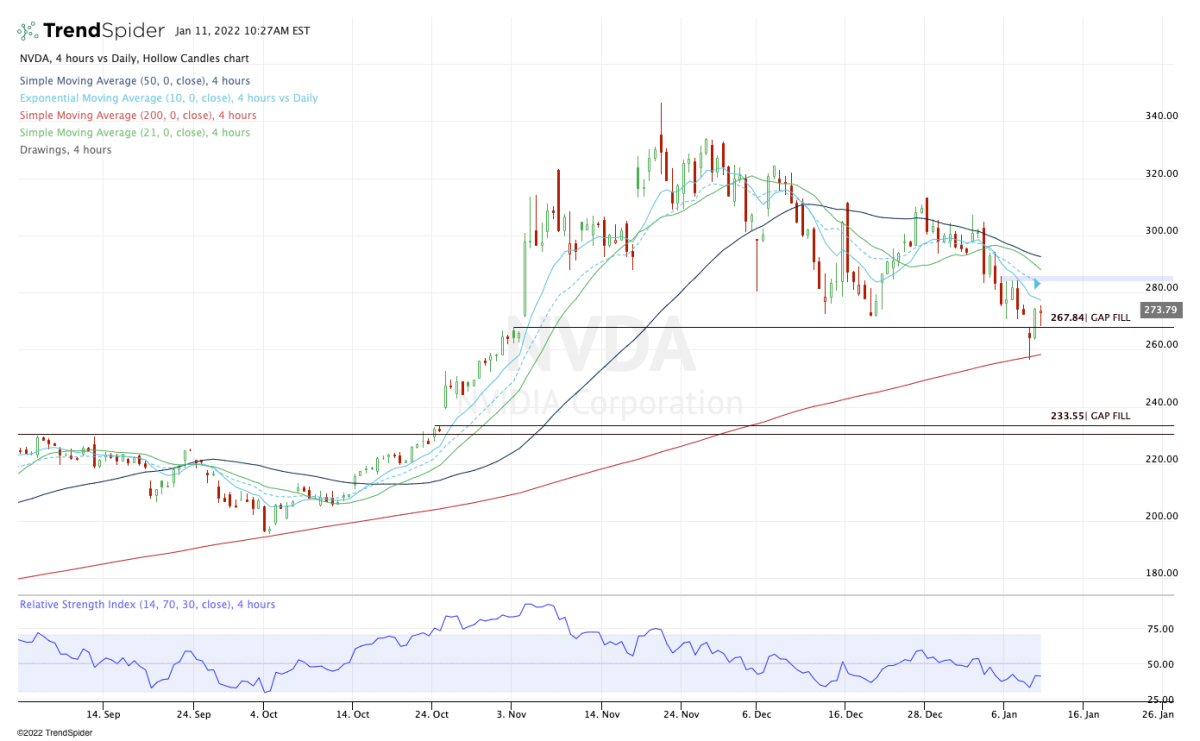
Task: Click the 24. Oct date label
Action: tap(433, 715)
